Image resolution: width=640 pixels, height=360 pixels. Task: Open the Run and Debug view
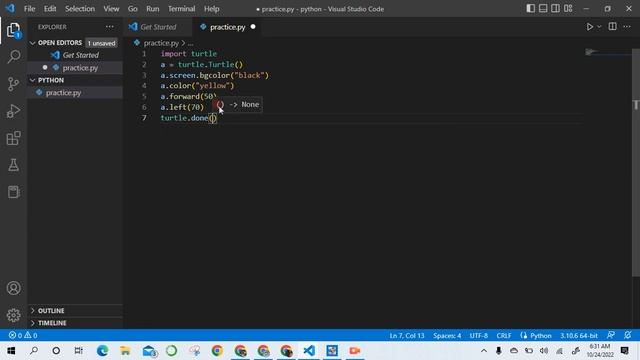click(x=13, y=111)
